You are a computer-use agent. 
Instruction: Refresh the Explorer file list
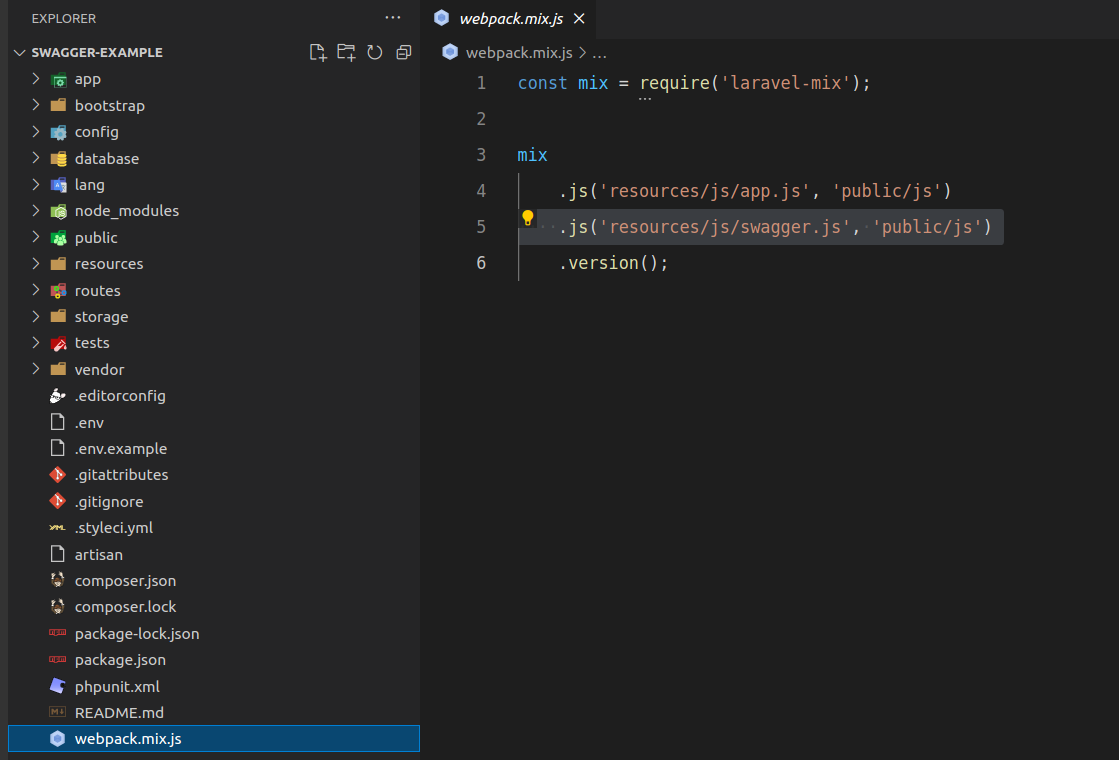374,52
